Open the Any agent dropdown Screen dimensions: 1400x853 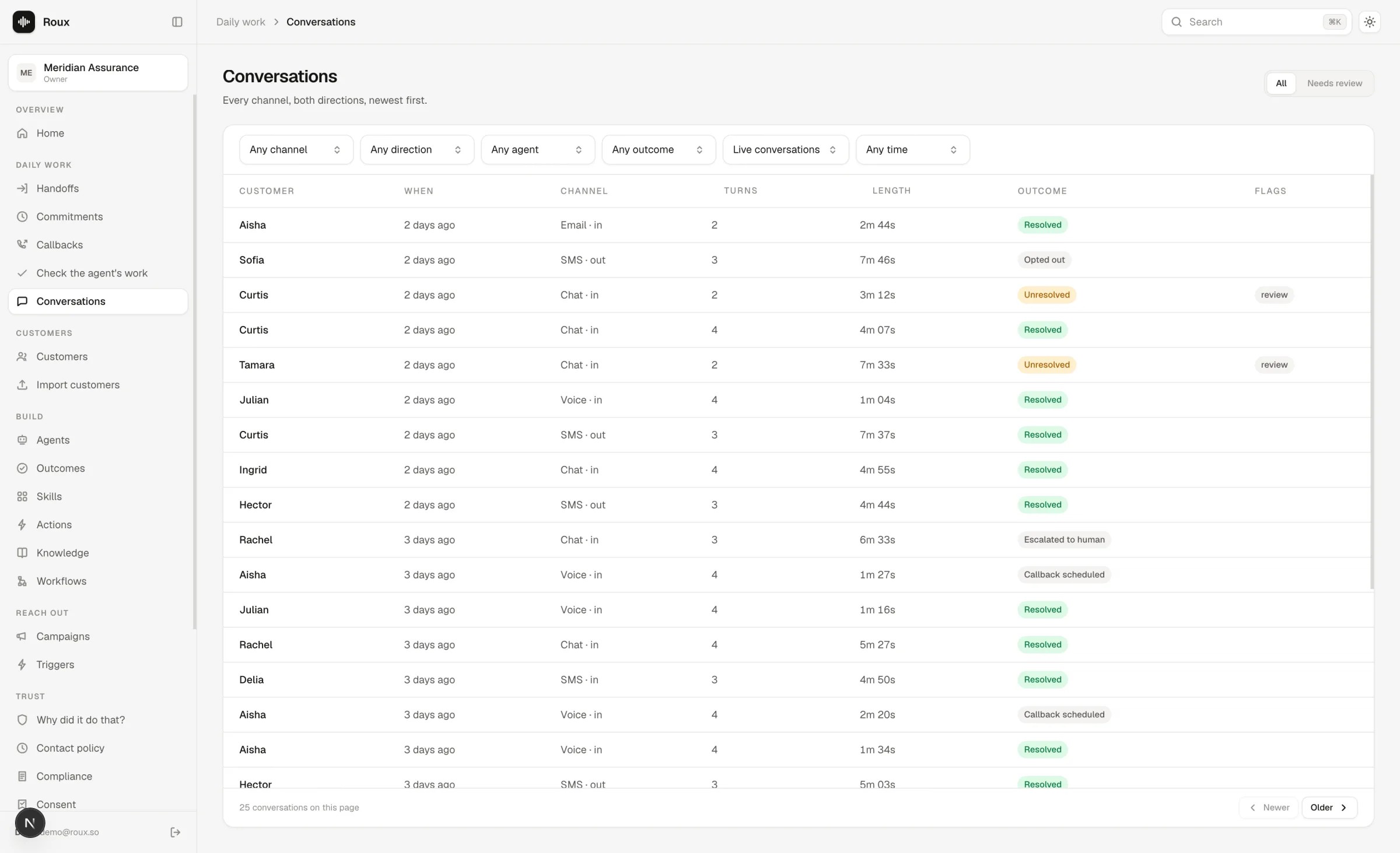[x=537, y=150]
